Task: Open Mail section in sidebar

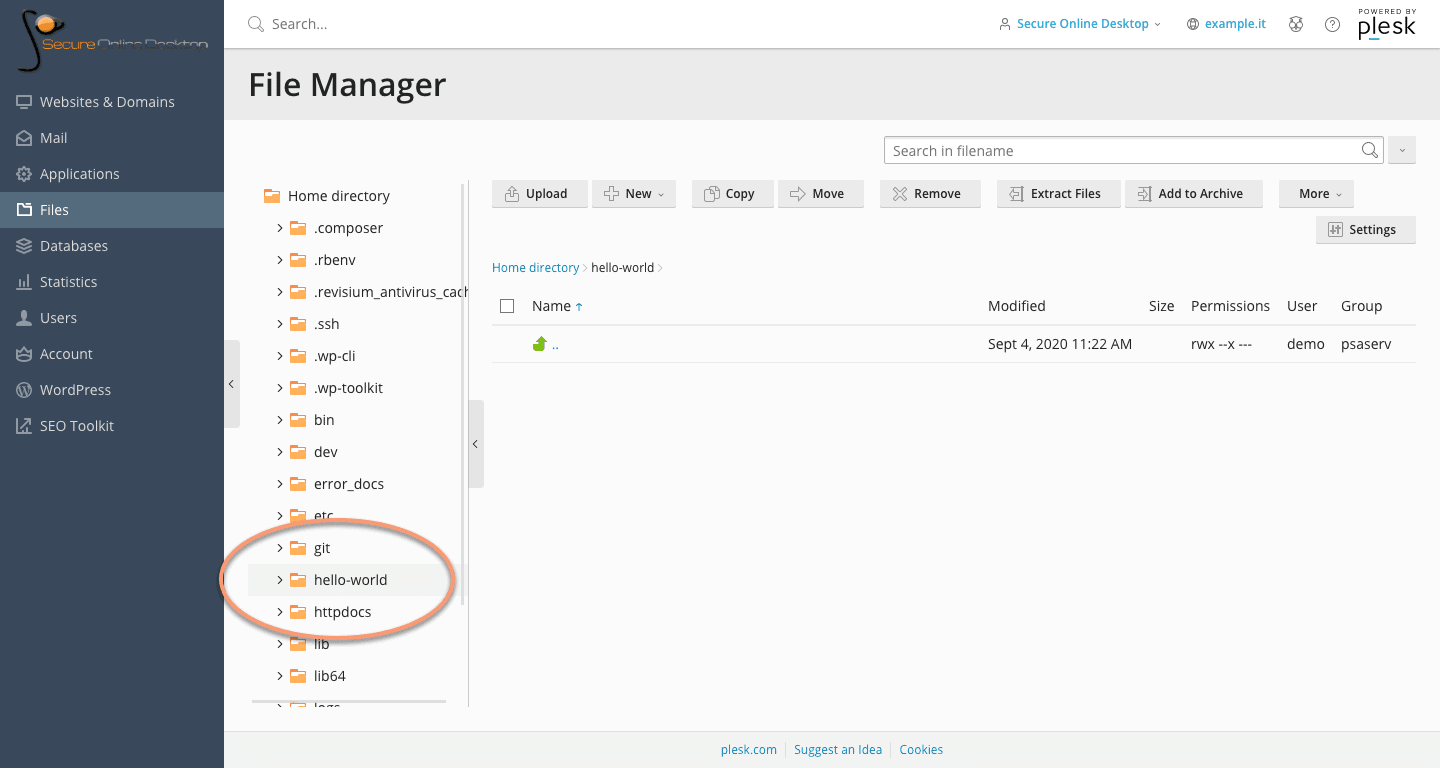Action: pyautogui.click(x=42, y=138)
